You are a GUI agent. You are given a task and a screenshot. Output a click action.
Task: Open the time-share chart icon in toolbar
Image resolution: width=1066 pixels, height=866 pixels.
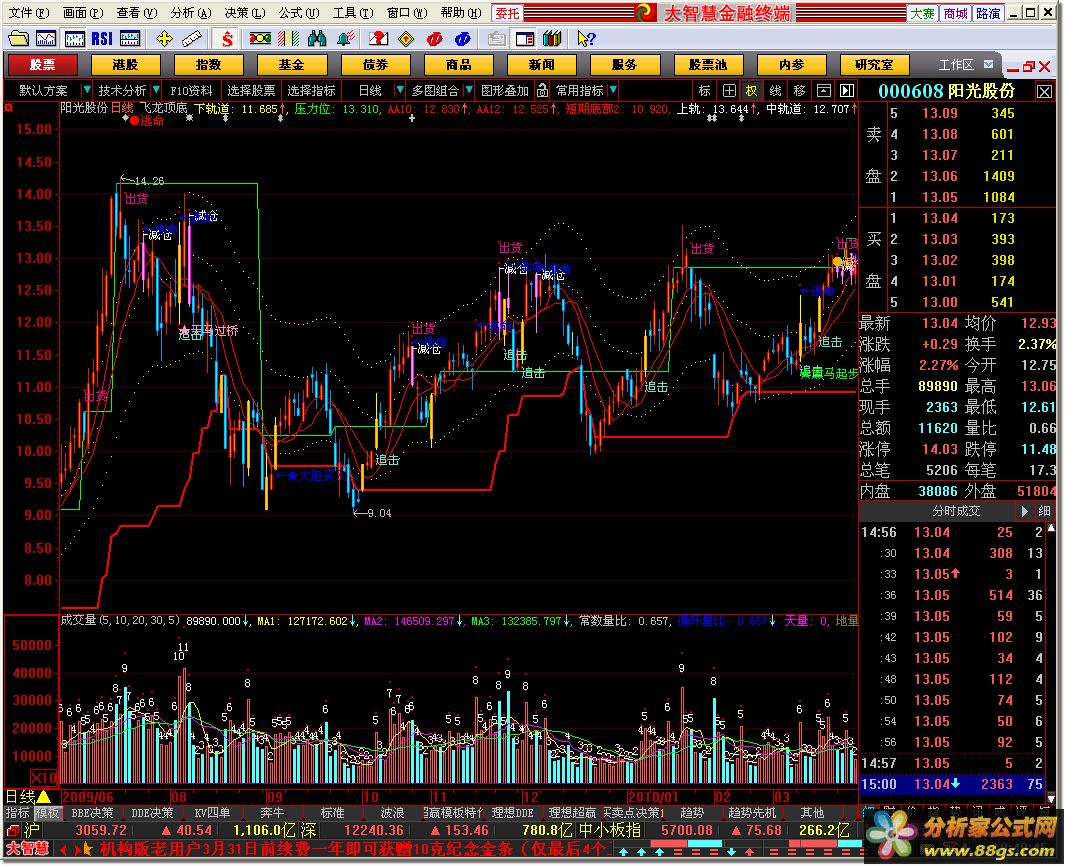point(46,39)
